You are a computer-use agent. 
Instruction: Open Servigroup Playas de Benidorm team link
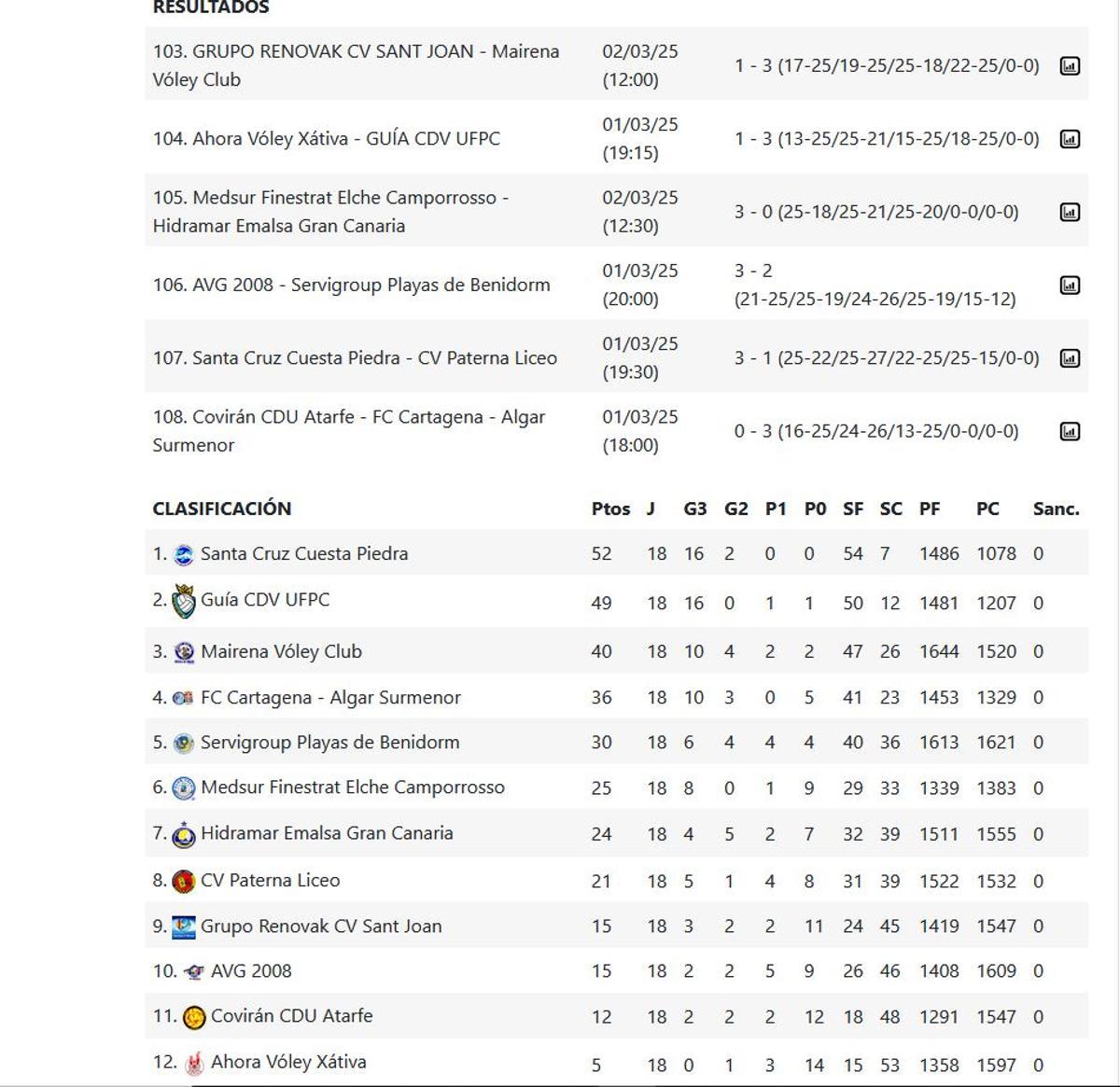(329, 743)
